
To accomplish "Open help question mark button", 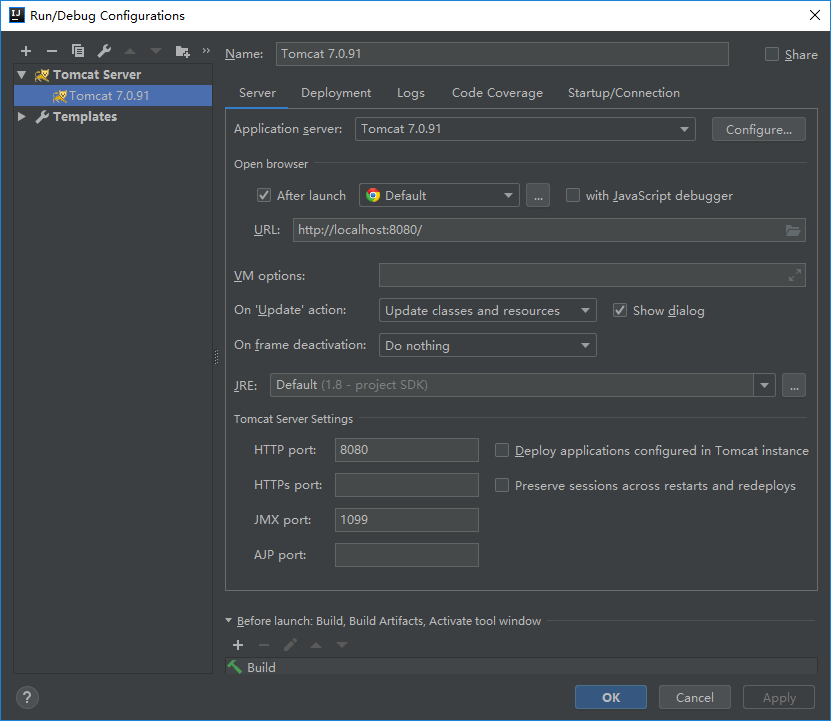I will (x=27, y=698).
